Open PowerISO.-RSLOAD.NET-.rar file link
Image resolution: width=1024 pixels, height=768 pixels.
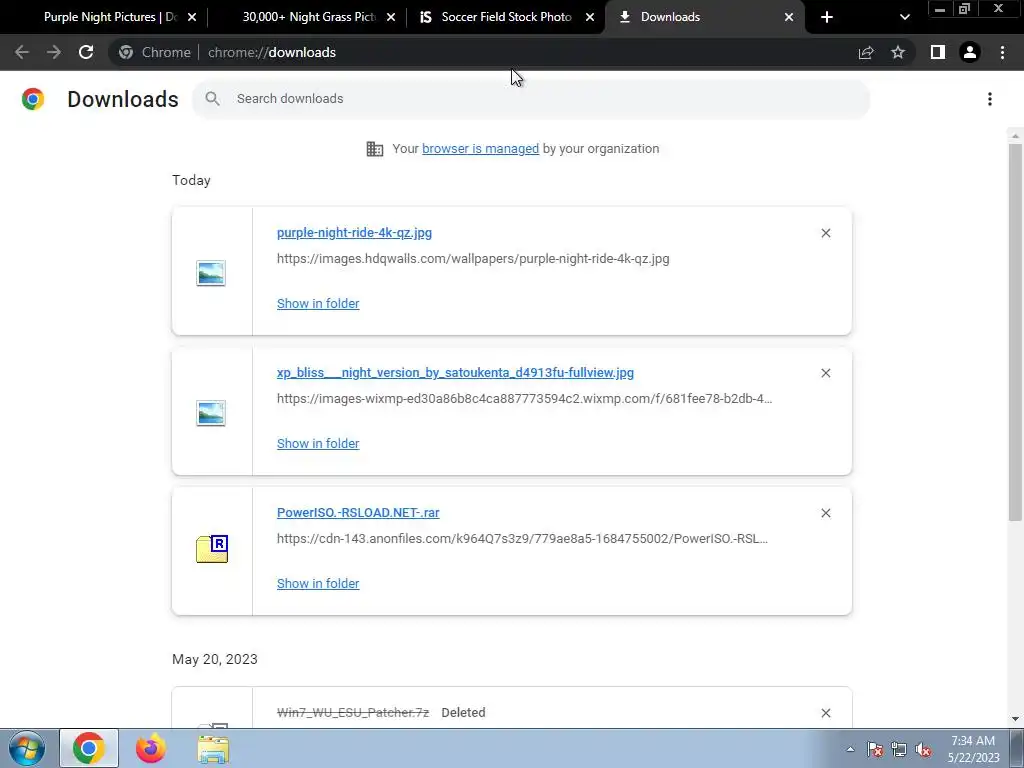point(358,513)
